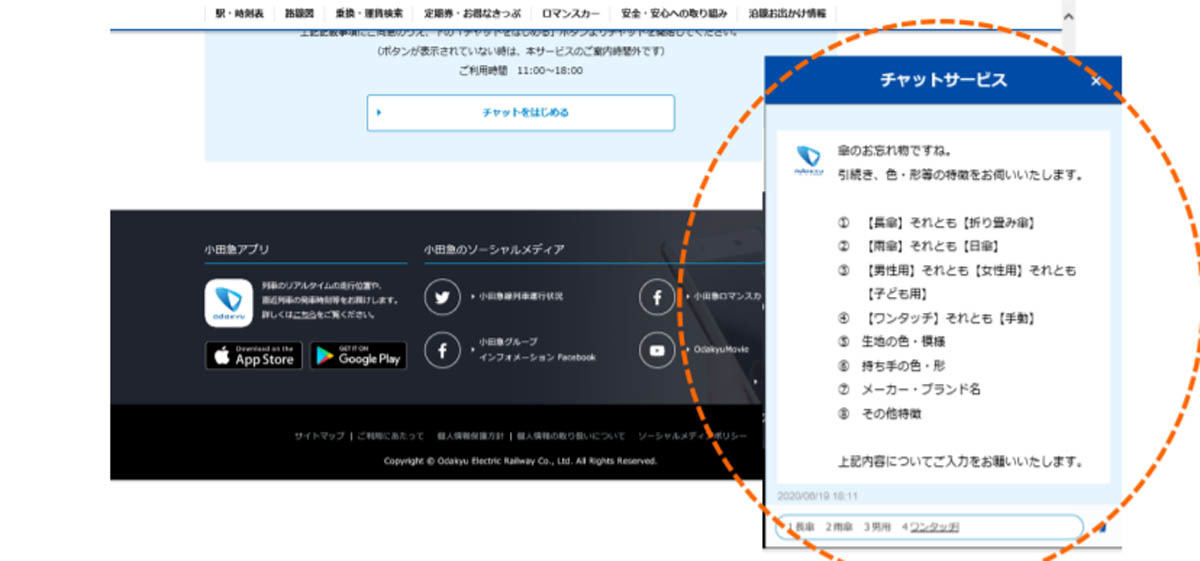Click the YouTube icon for OdakyuMovie
The image size is (1200, 561).
[x=657, y=350]
